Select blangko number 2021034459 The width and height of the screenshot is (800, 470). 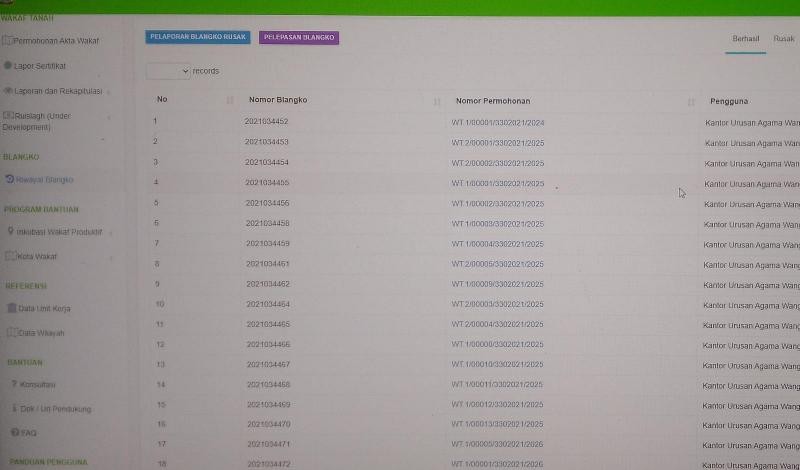[x=268, y=243]
